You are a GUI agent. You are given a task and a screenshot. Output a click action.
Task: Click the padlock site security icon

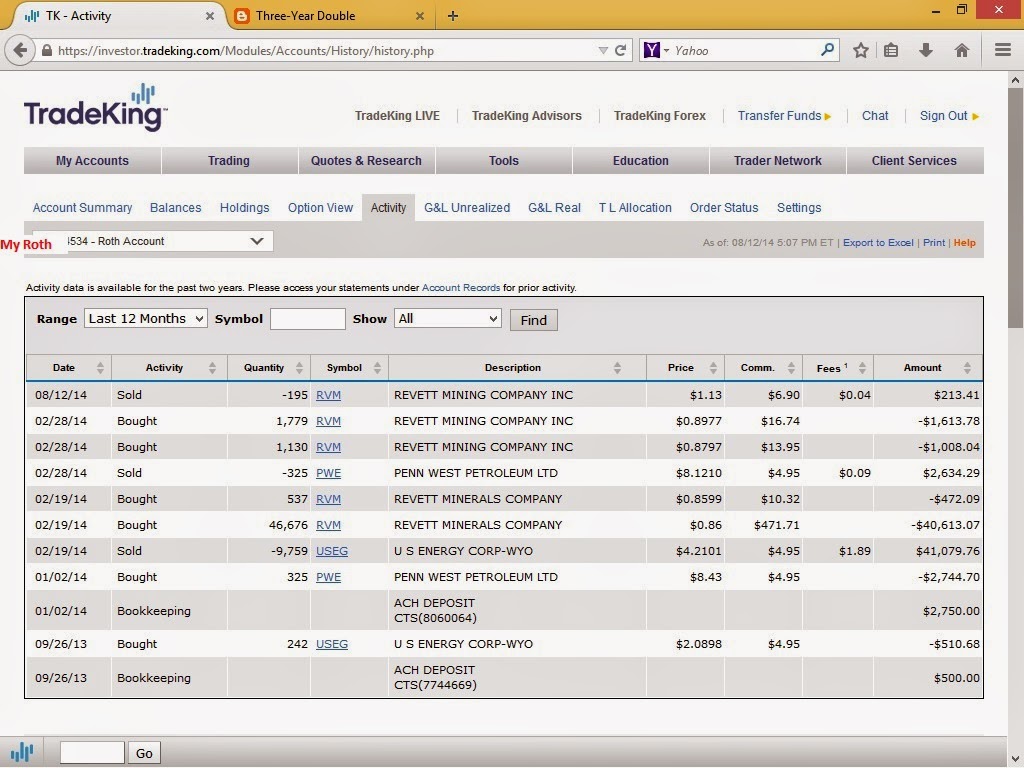click(x=47, y=50)
